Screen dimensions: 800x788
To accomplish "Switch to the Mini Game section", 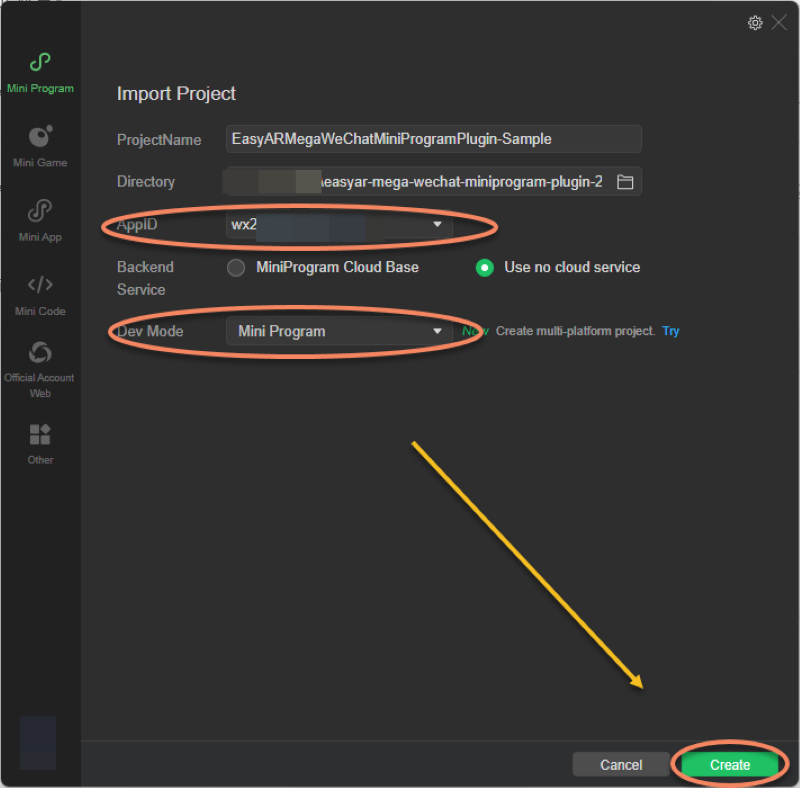I will (40, 140).
